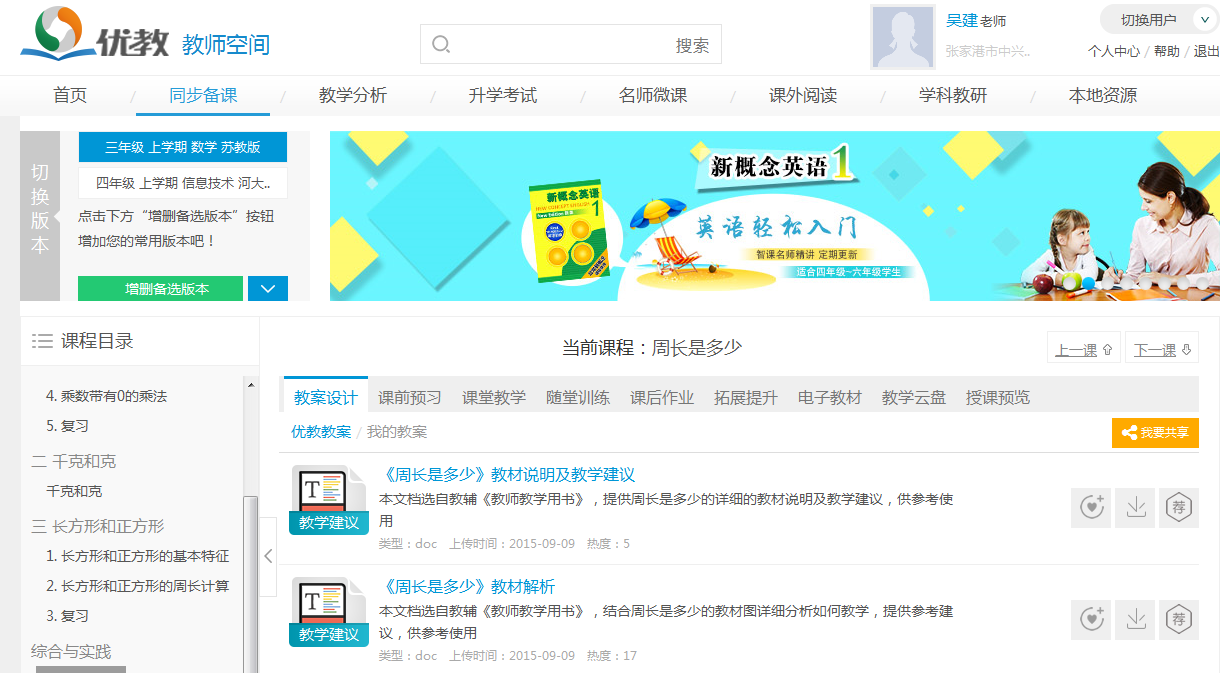
Task: Open the 教学分析 navigation menu
Action: point(352,96)
